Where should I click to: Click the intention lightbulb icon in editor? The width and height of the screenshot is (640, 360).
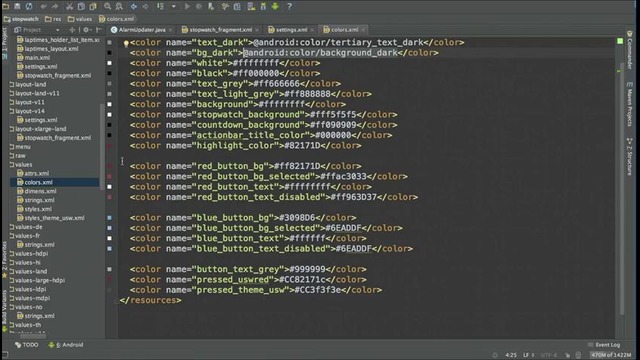coord(126,43)
